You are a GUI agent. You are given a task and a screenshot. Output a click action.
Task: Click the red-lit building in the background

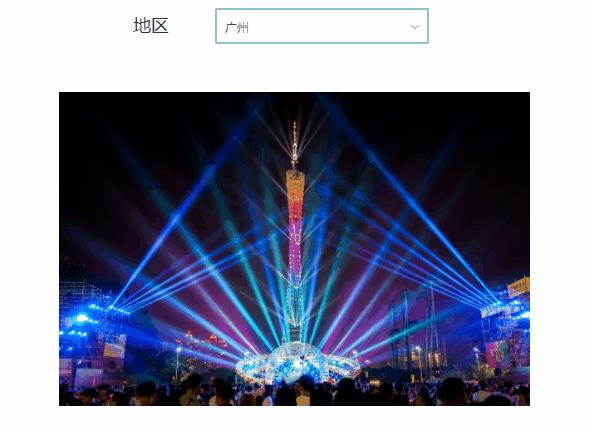coord(202,340)
